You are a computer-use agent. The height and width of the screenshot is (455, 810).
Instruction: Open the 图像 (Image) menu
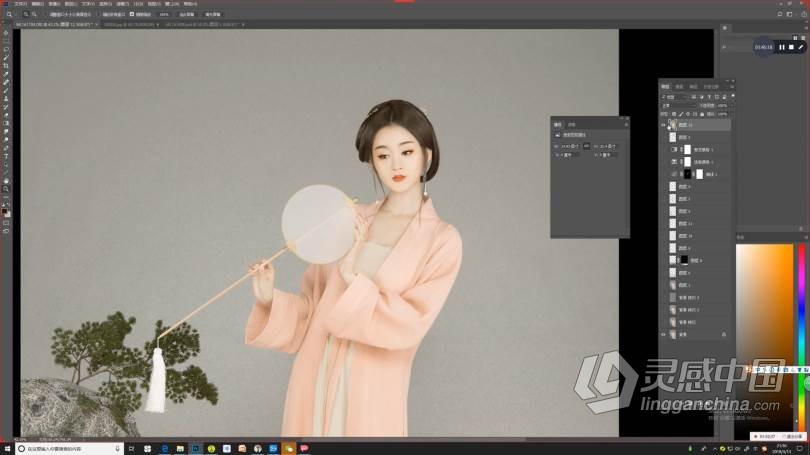tap(54, 4)
